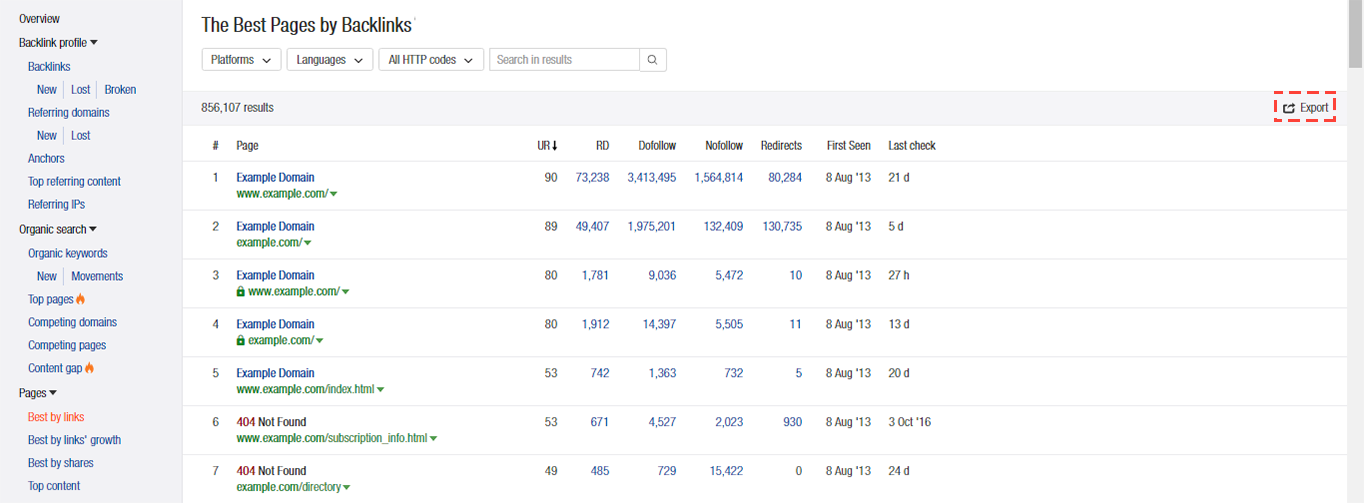Click the 130,735 redirects value
This screenshot has height=503, width=1364.
coord(781,227)
